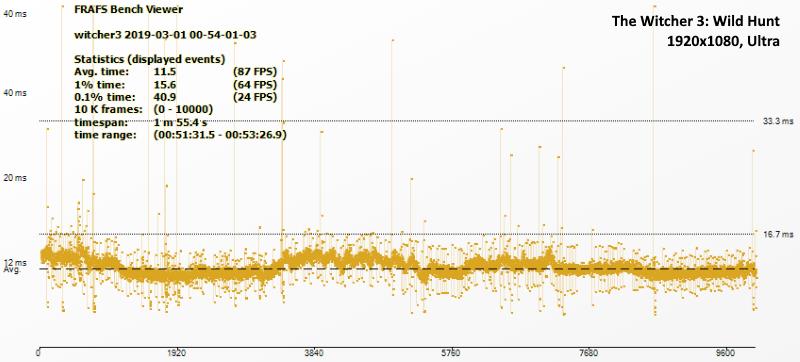
Task: Click the 9600 x-axis tick label
Action: click(x=726, y=353)
